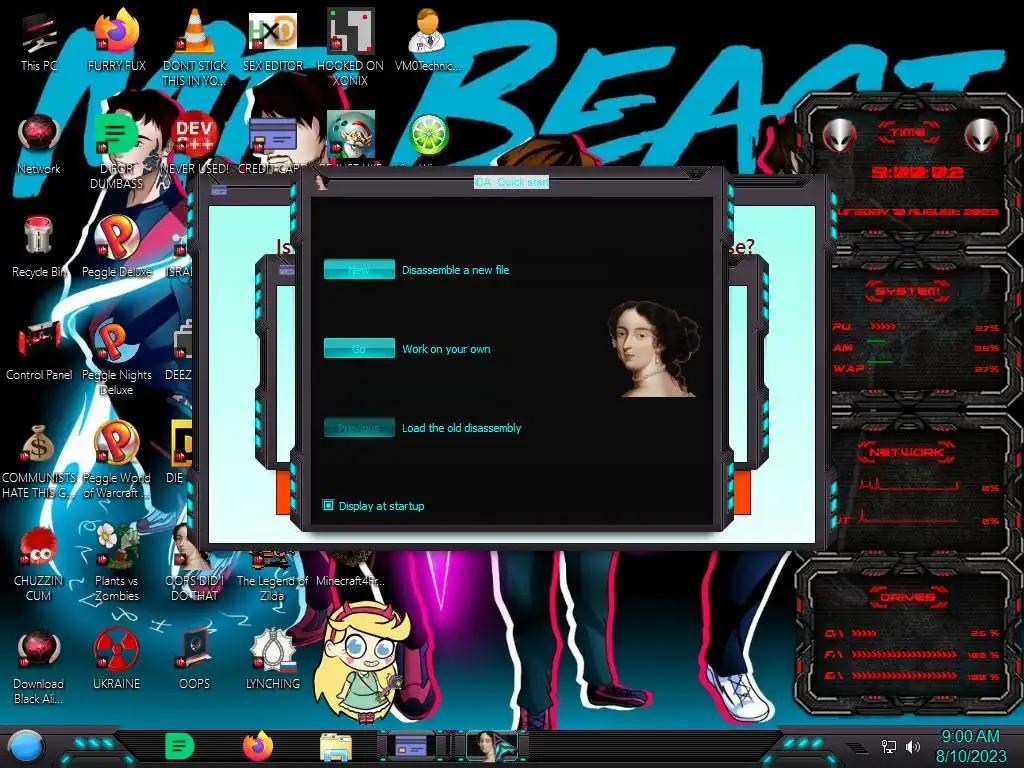1024x768 pixels.
Task: Toggle the Display at startup checkbox
Action: coord(328,505)
